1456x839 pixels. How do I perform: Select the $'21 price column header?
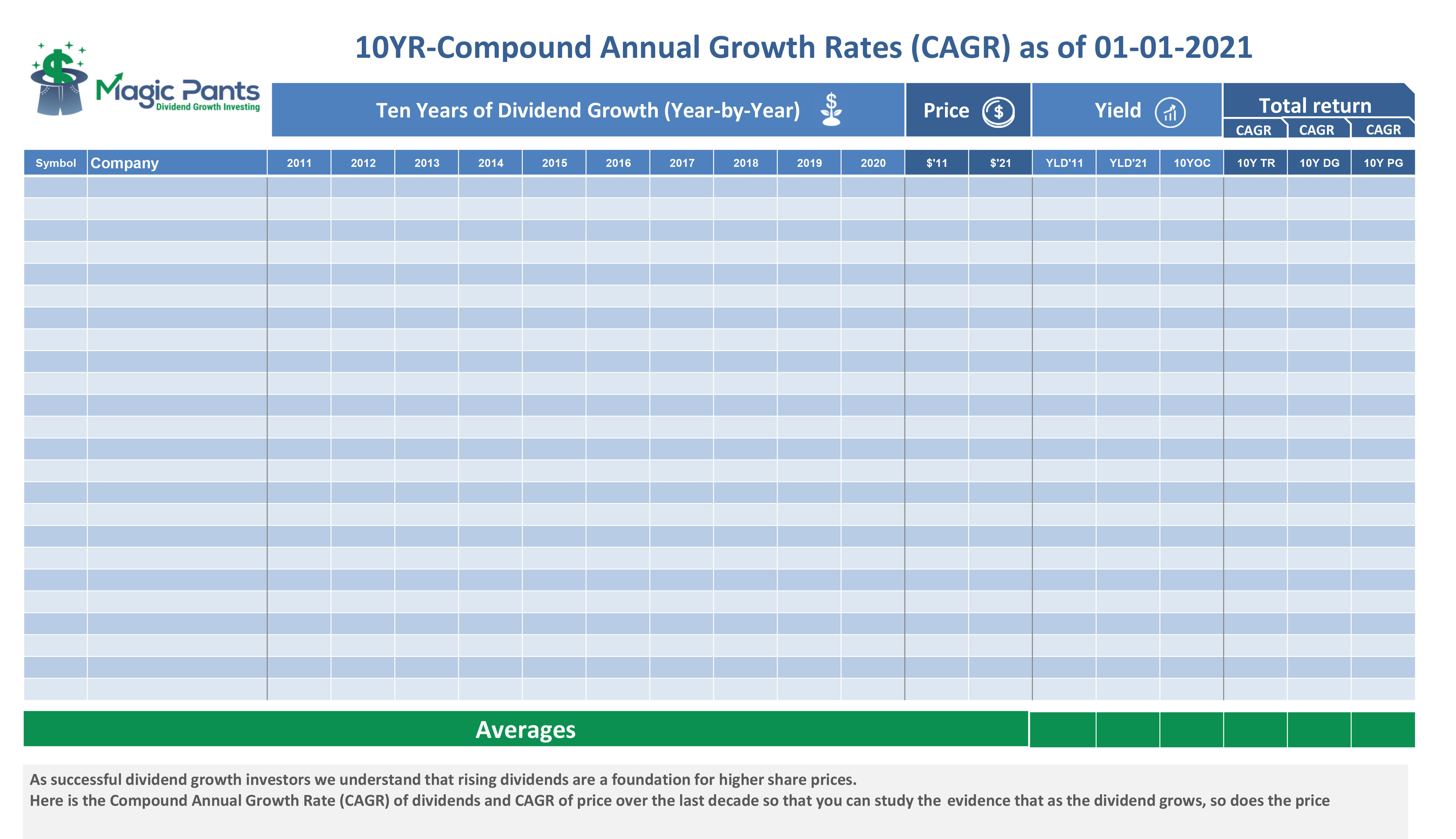pyautogui.click(x=1000, y=163)
